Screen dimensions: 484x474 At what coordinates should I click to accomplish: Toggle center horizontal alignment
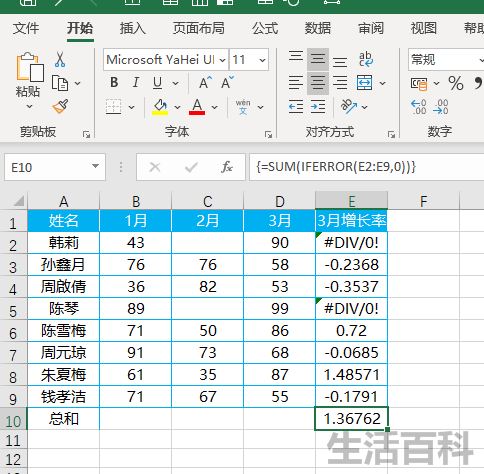[x=318, y=83]
